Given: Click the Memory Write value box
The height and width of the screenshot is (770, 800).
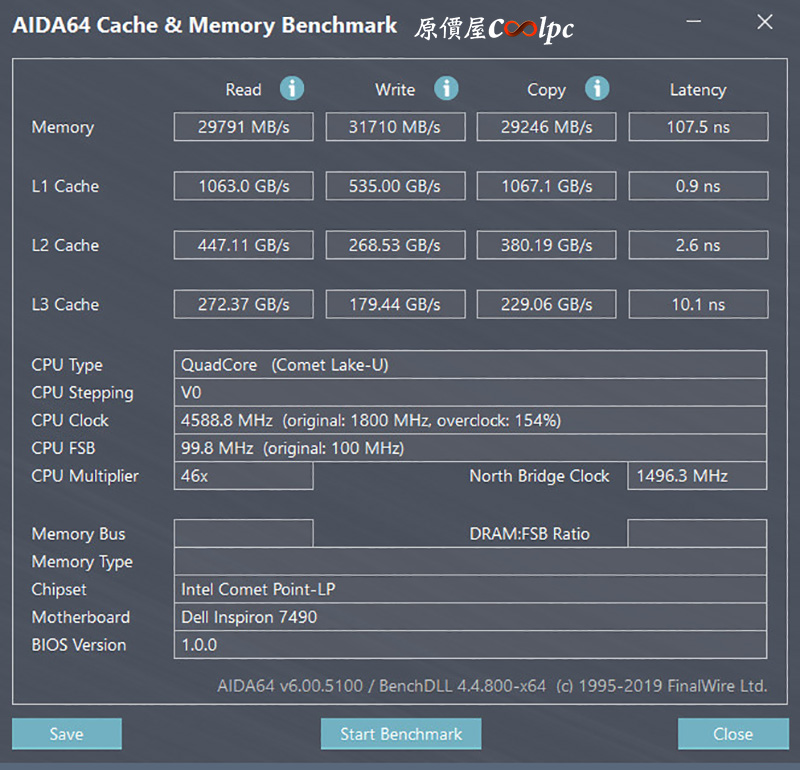Looking at the screenshot, I should (395, 127).
